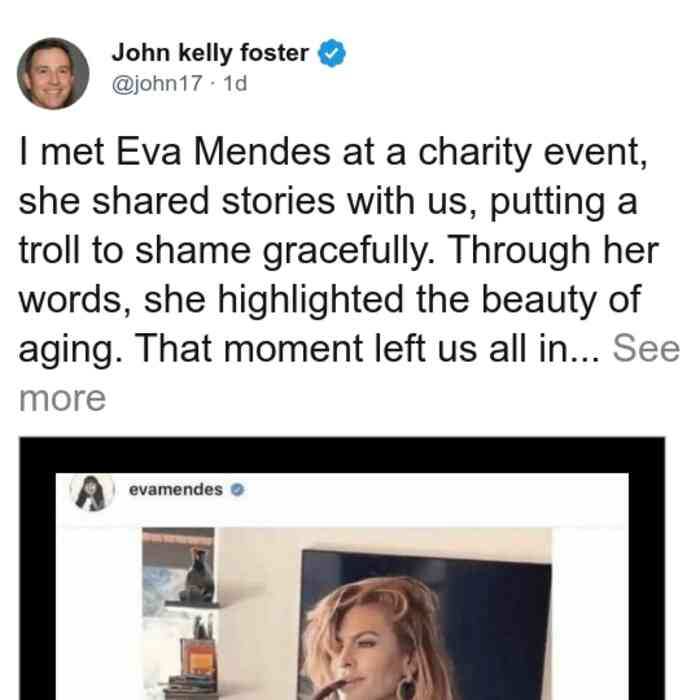This screenshot has width=700, height=700.
Task: Click the evamendes verified checkmark badge
Action: (x=238, y=490)
